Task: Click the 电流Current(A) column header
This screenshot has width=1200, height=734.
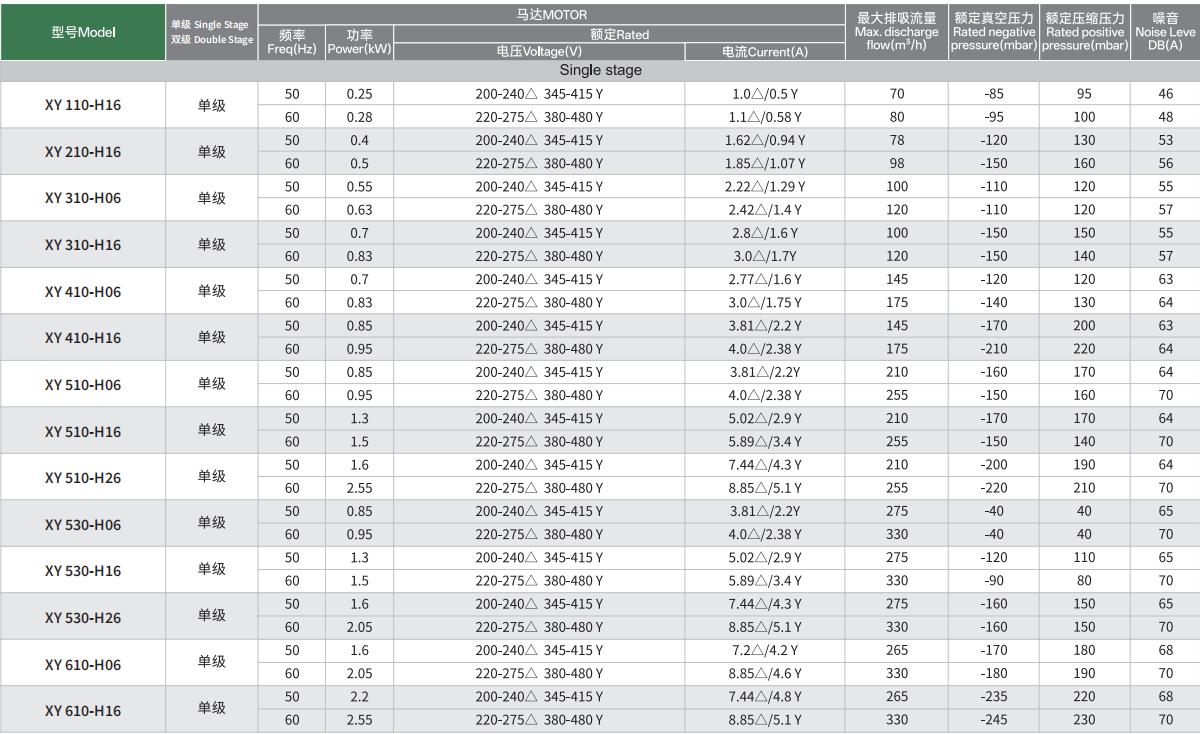Action: (x=765, y=52)
